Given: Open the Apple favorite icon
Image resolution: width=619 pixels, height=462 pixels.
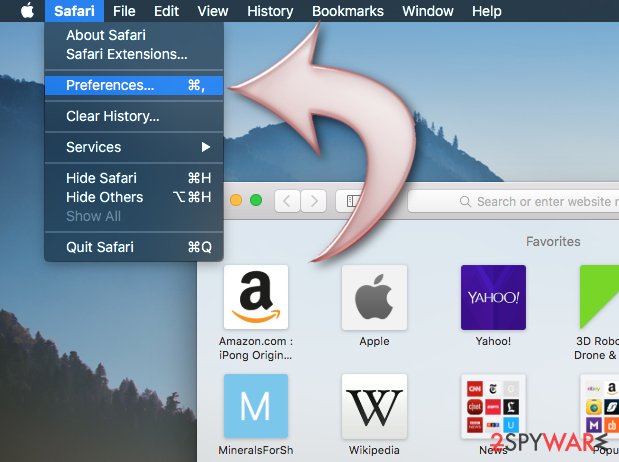Looking at the screenshot, I should [x=374, y=297].
